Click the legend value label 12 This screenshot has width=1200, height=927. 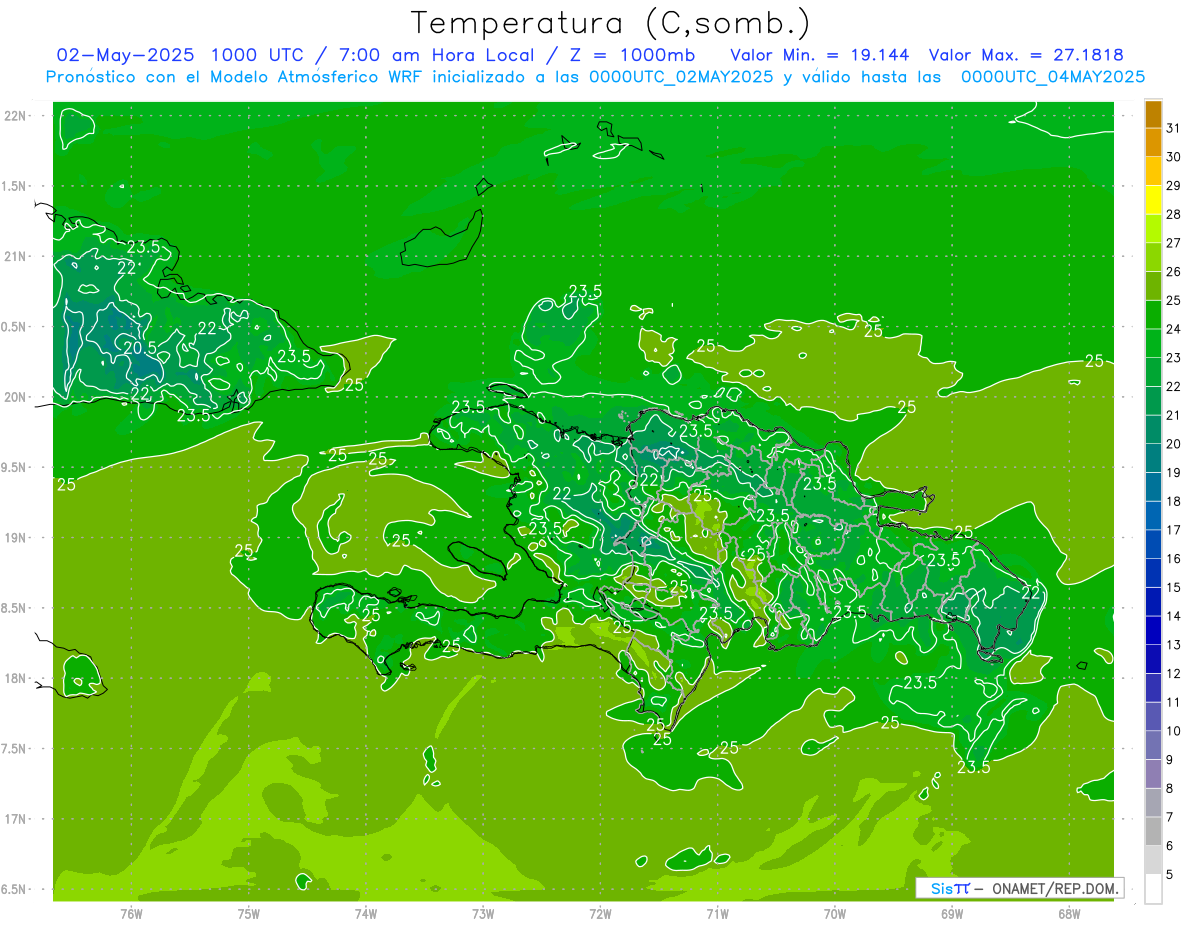click(1174, 673)
